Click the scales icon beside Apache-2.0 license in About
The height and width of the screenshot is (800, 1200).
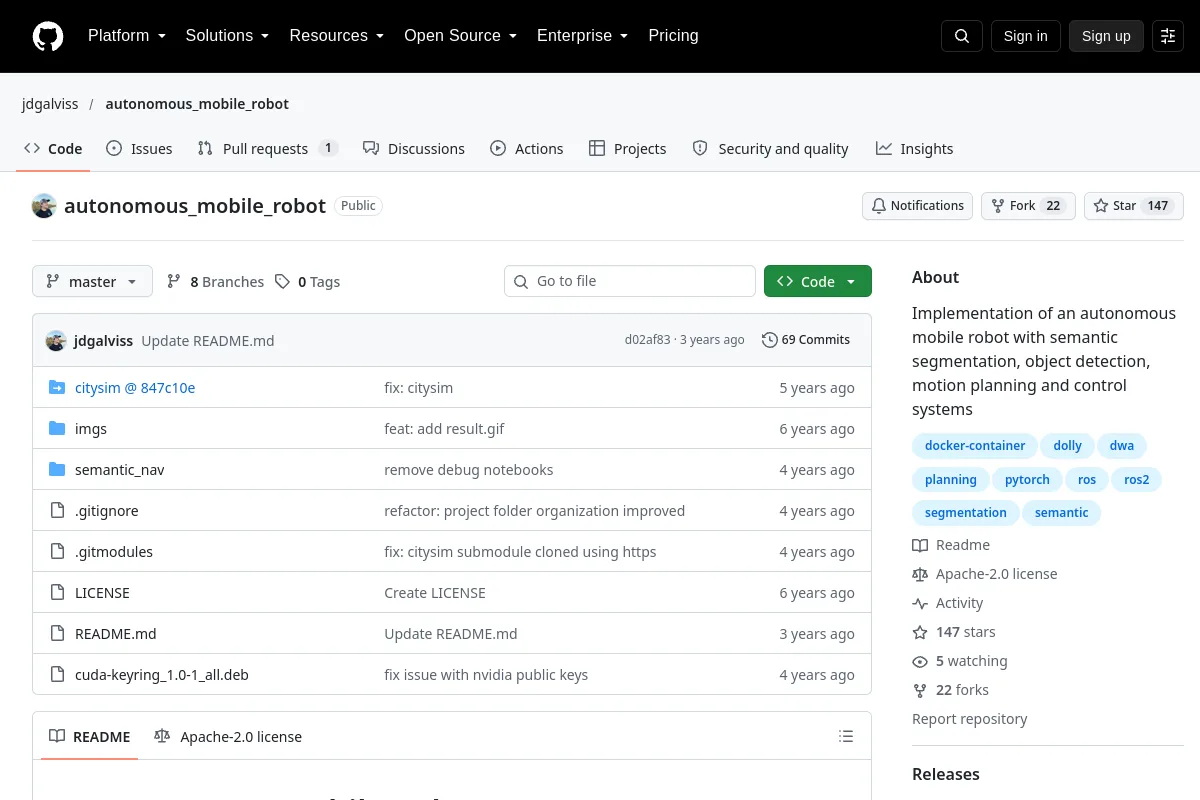pyautogui.click(x=920, y=574)
